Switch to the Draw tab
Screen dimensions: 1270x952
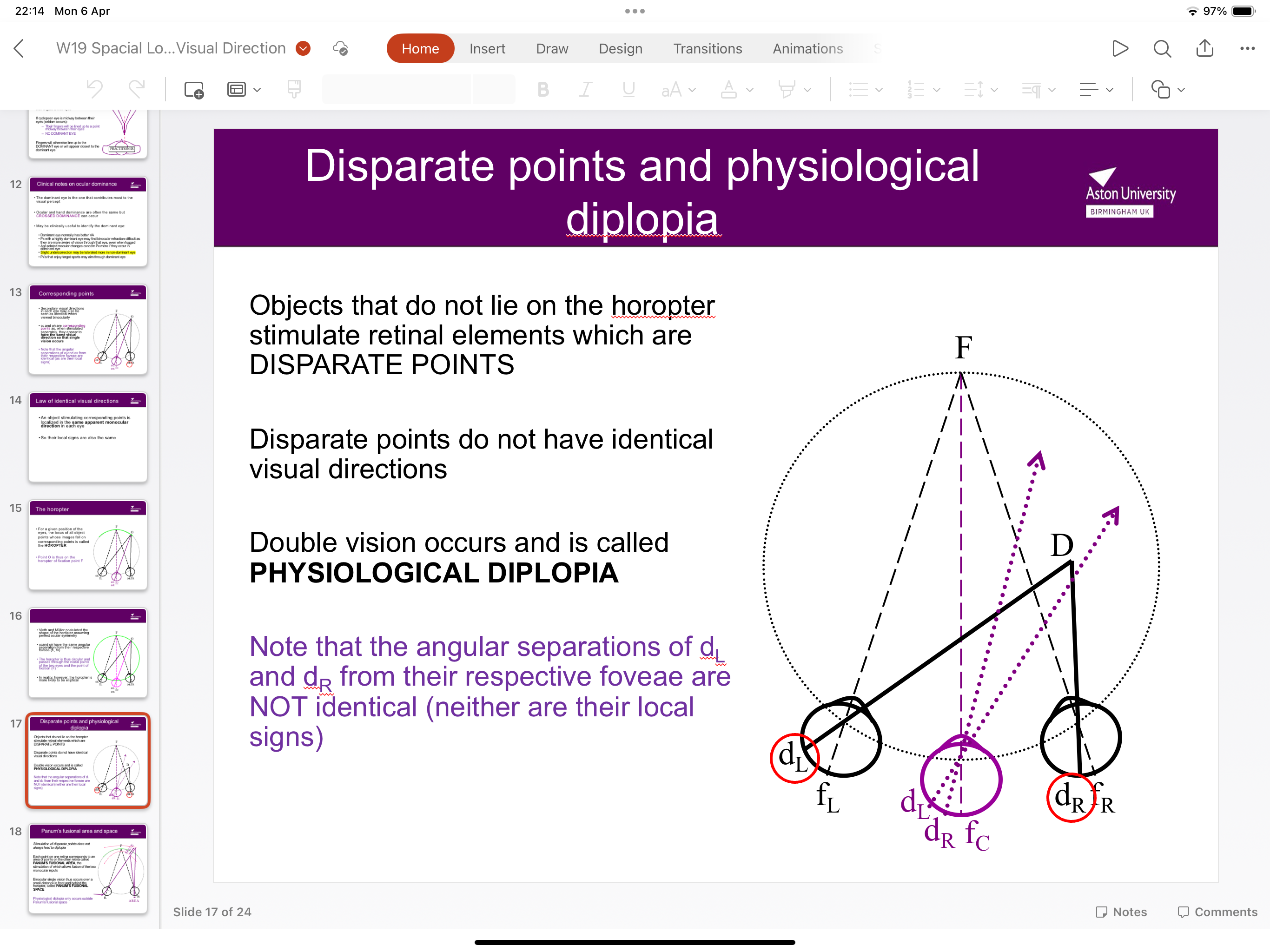pyautogui.click(x=552, y=48)
